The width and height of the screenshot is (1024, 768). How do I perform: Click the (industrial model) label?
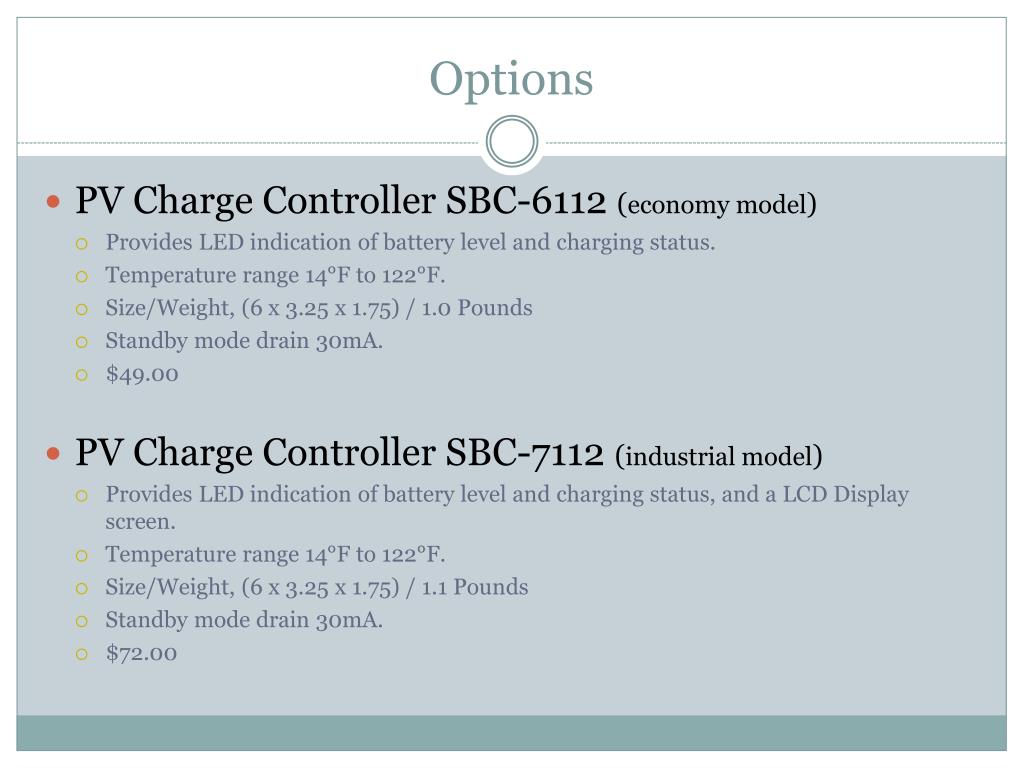pyautogui.click(x=718, y=456)
